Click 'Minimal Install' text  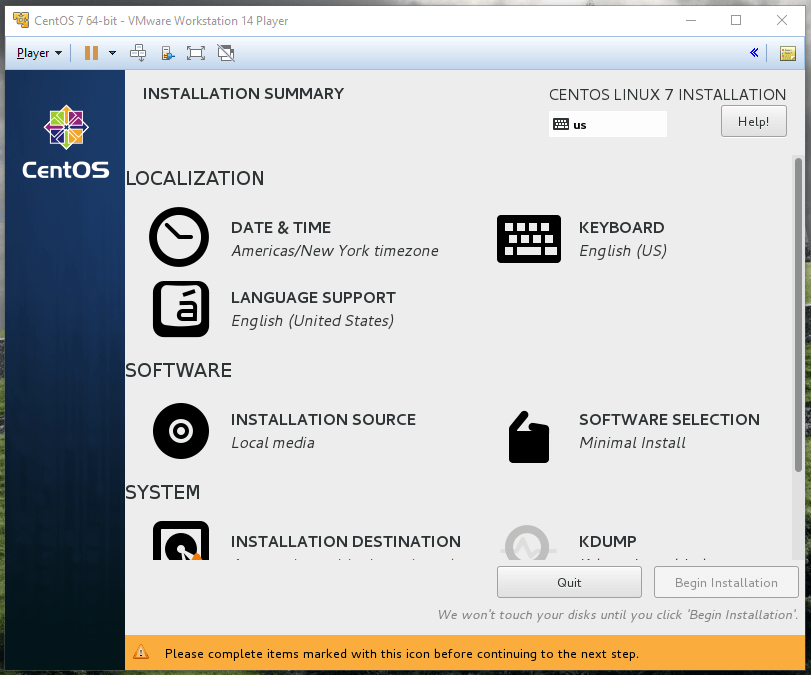(x=632, y=443)
